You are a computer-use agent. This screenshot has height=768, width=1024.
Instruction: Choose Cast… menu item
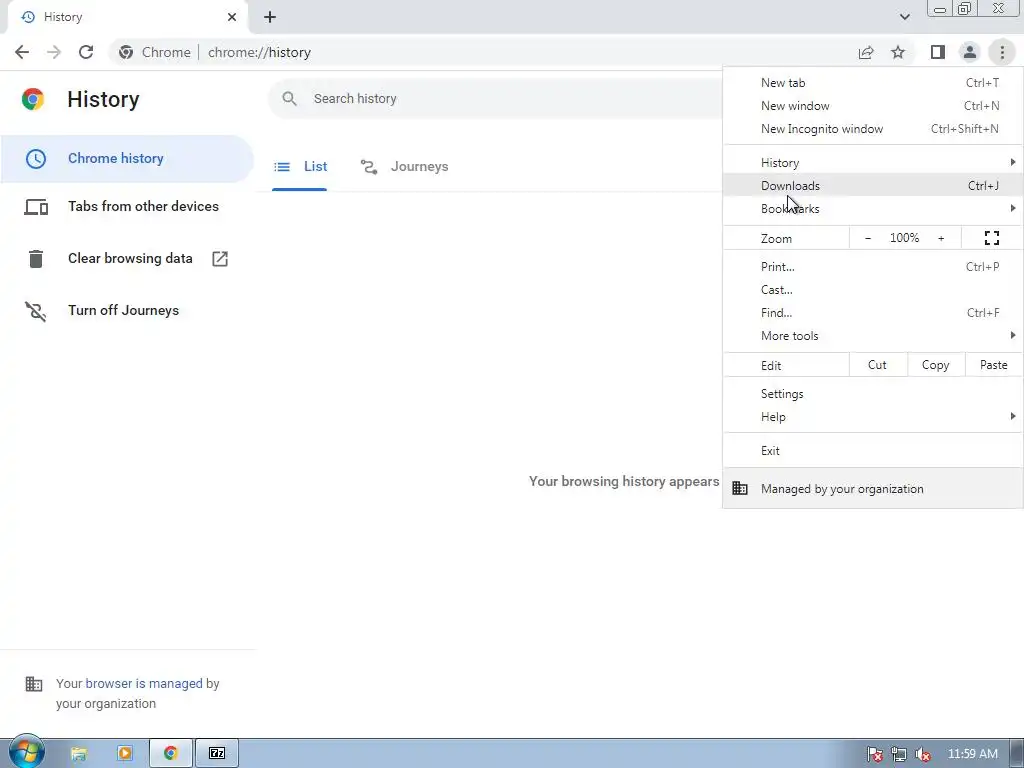873,289
